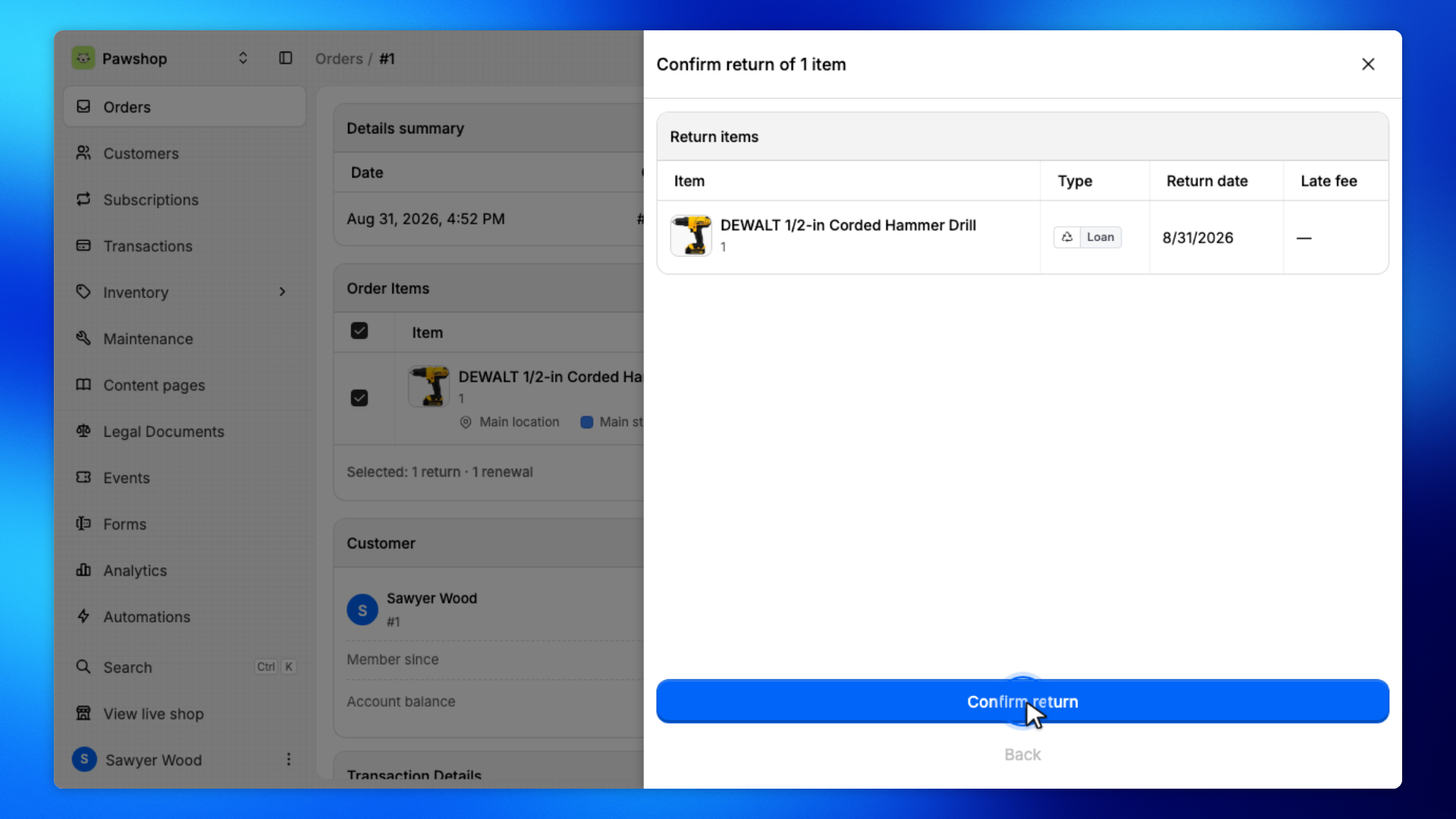
Task: Click the Type column header
Action: tap(1075, 180)
